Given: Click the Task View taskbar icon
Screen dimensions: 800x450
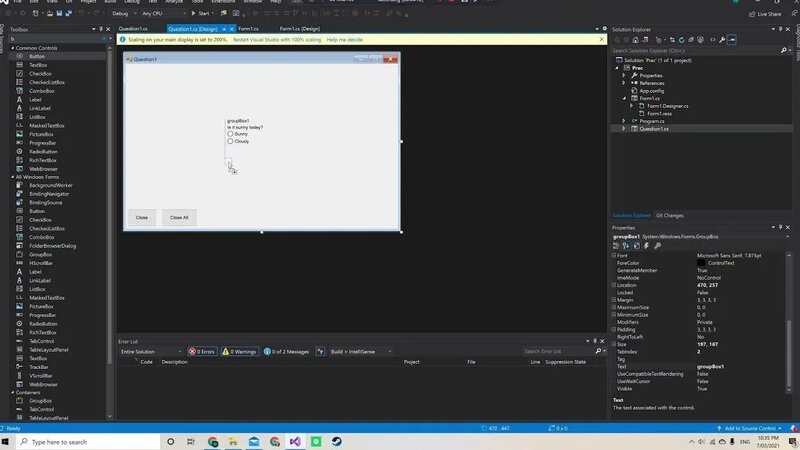Looking at the screenshot, I should point(191,441).
